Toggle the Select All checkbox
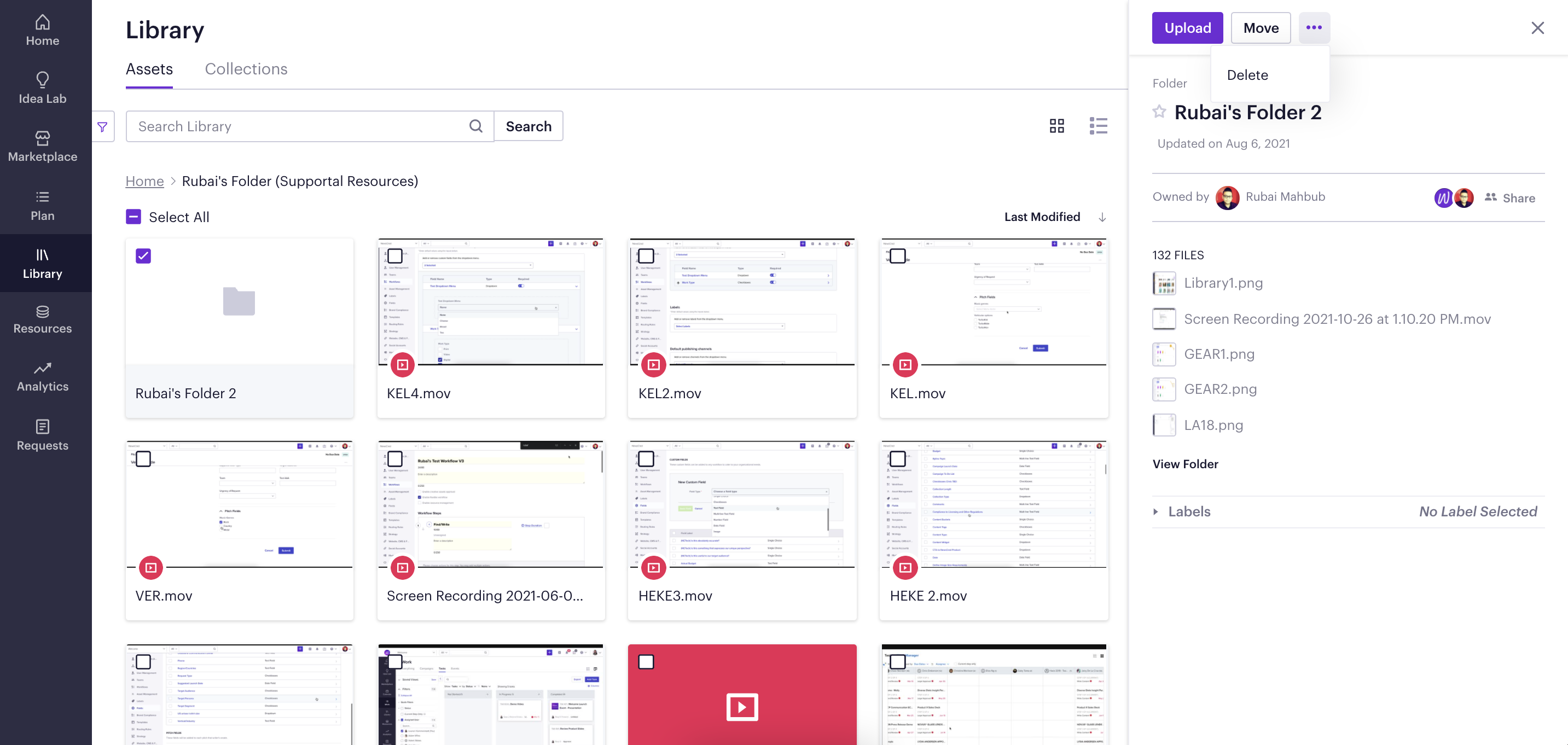The height and width of the screenshot is (745, 1568). tap(133, 217)
